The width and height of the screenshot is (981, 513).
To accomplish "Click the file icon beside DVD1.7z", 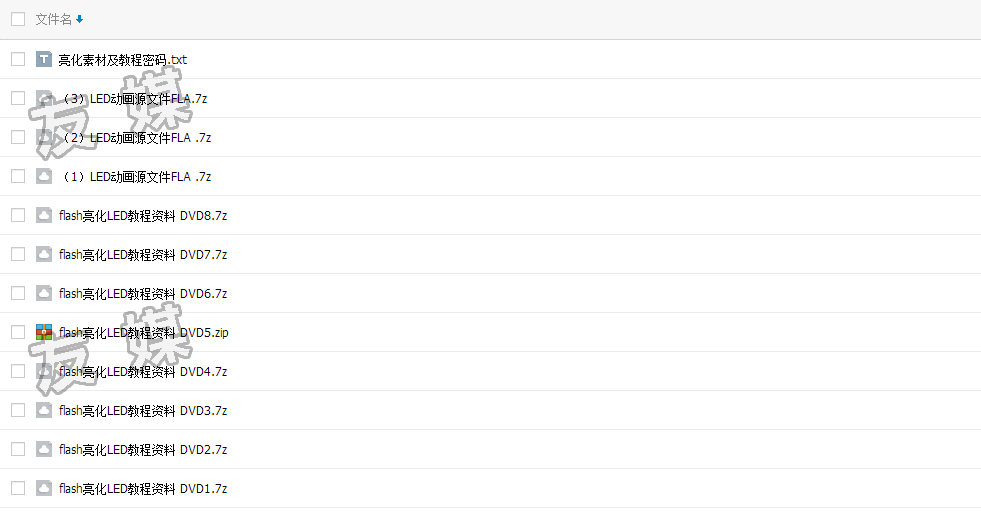I will 44,488.
